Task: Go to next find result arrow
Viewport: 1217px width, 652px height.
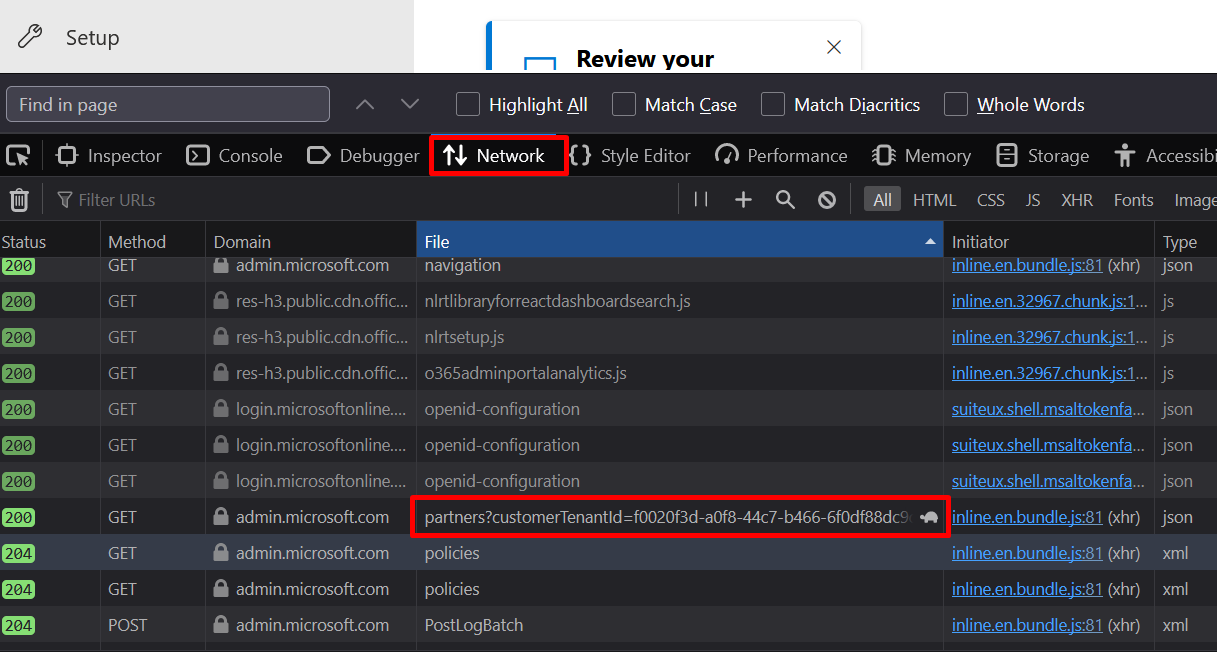Action: (x=410, y=104)
